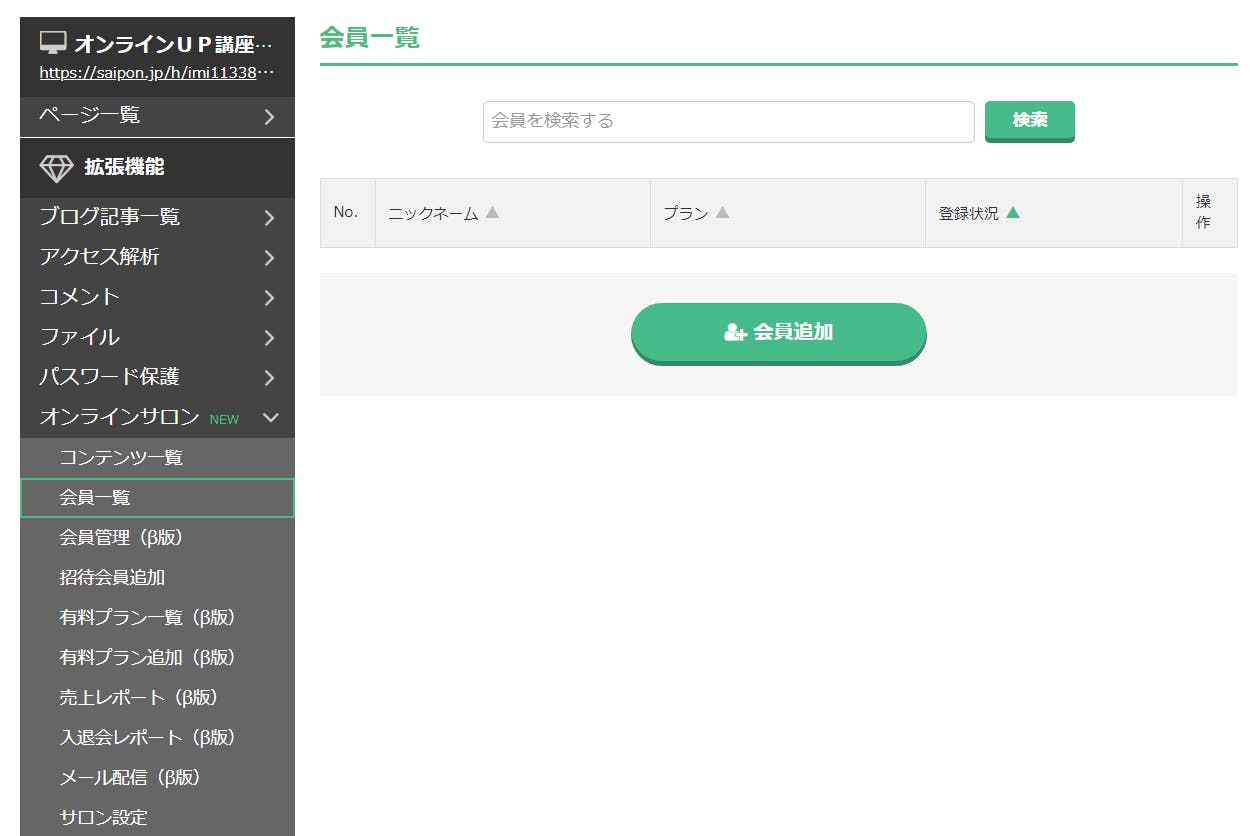Open the ファイル menu item
Screen dimensions: 1258x836
80,337
